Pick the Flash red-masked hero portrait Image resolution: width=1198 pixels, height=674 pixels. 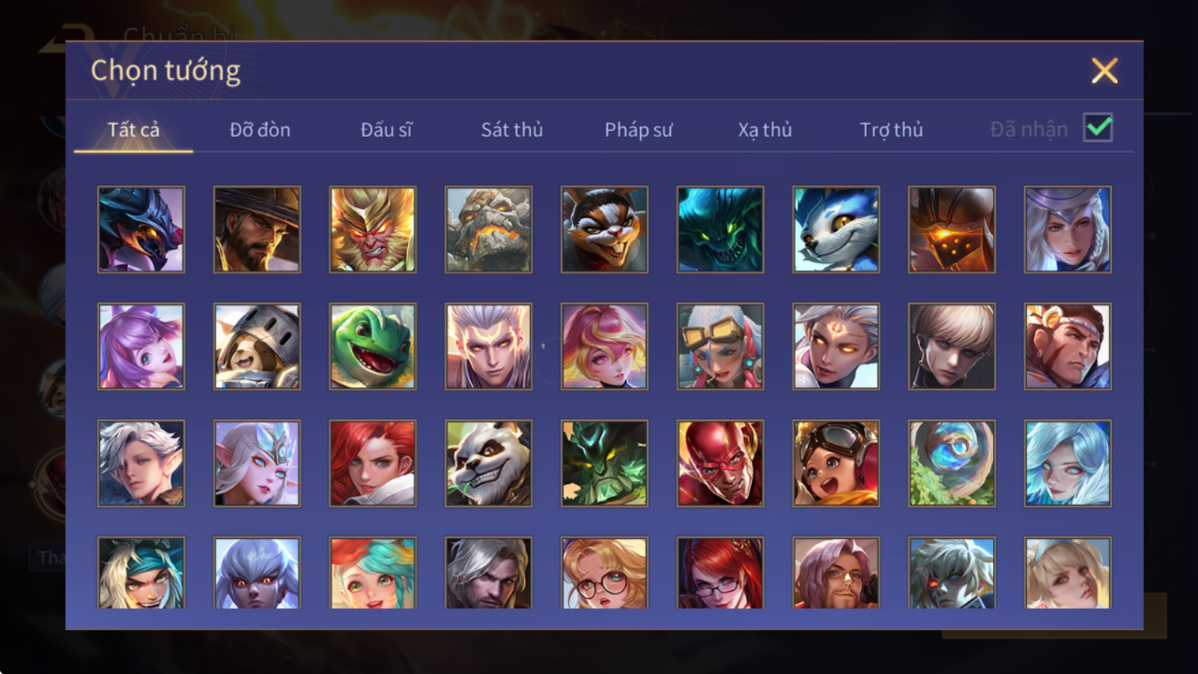720,463
